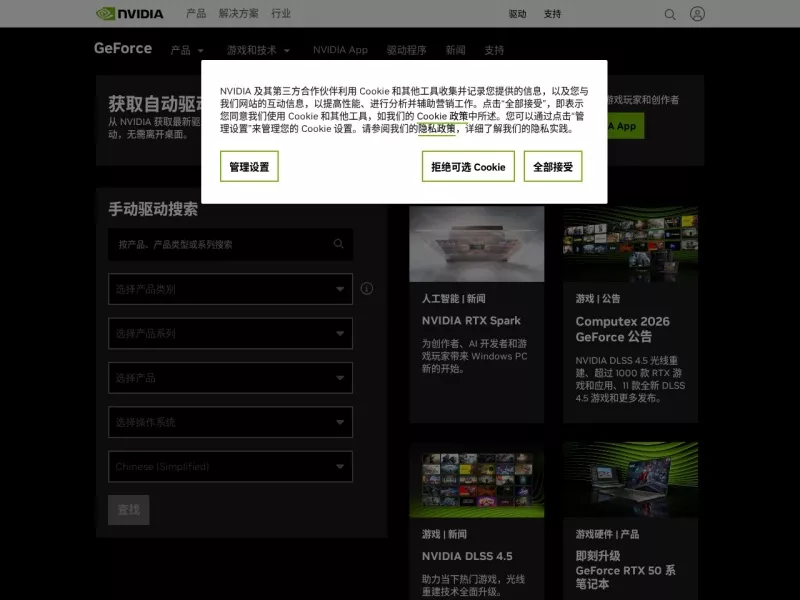Go to 支持 in the top bar
The image size is (800, 600).
click(x=552, y=14)
